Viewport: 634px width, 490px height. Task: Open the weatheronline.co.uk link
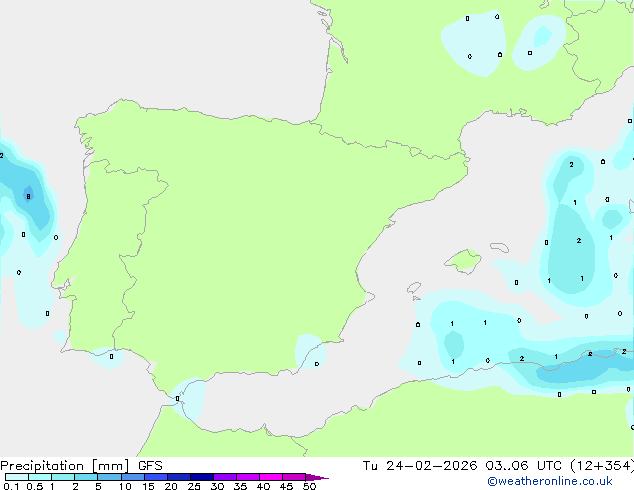coord(550,481)
